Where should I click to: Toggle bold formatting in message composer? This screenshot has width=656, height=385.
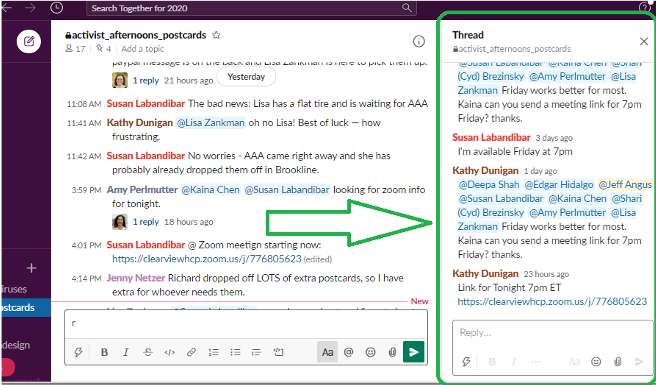pos(104,352)
